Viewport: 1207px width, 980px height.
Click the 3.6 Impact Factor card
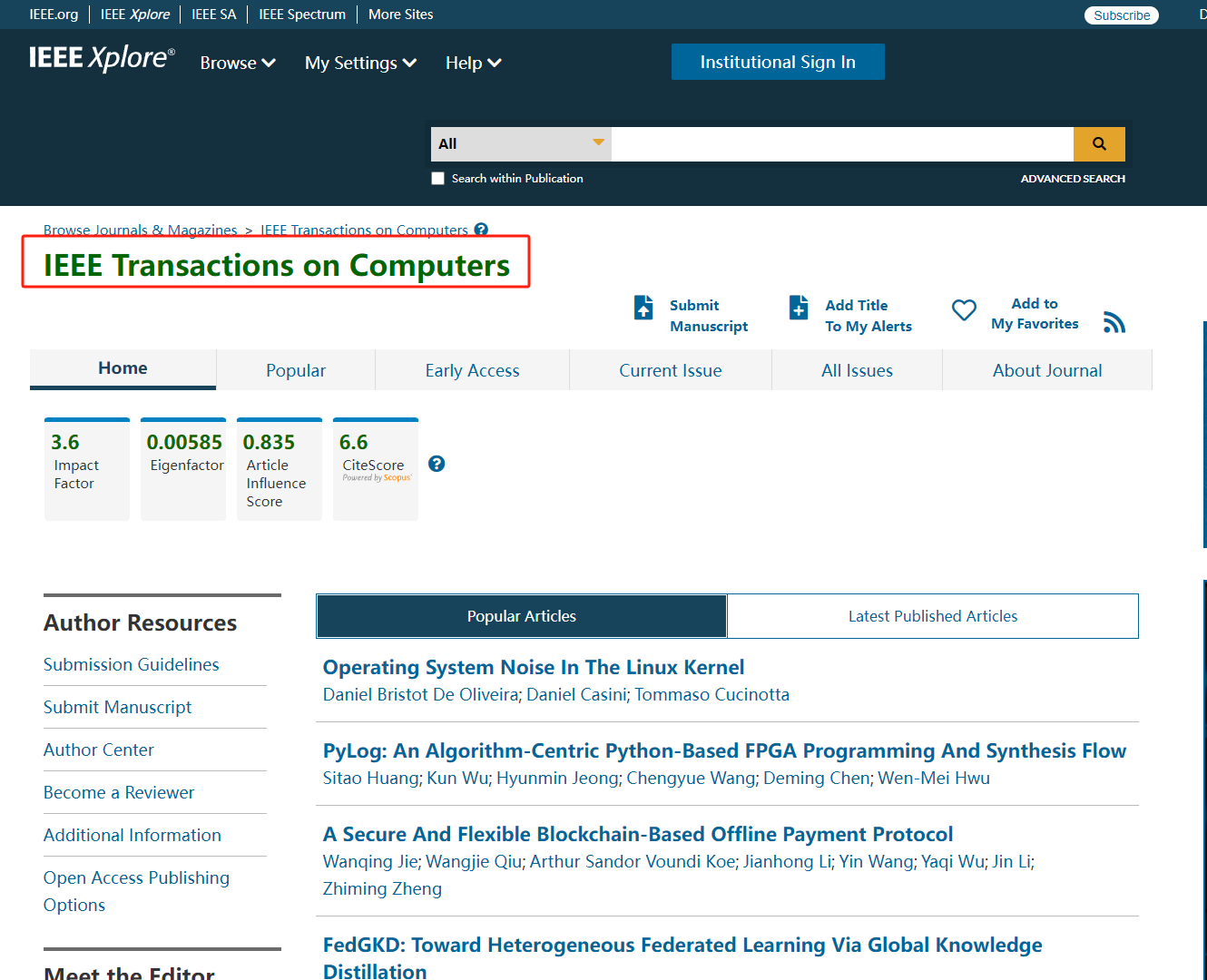[87, 469]
